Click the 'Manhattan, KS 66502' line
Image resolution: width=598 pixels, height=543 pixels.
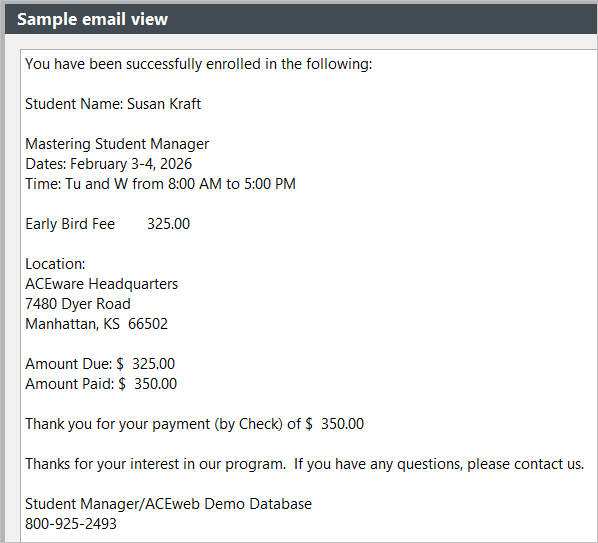[x=96, y=324]
